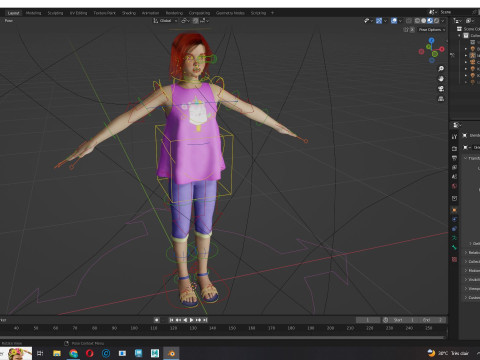The height and width of the screenshot is (360, 480).
Task: Select material preview shading
Action: tap(430, 21)
